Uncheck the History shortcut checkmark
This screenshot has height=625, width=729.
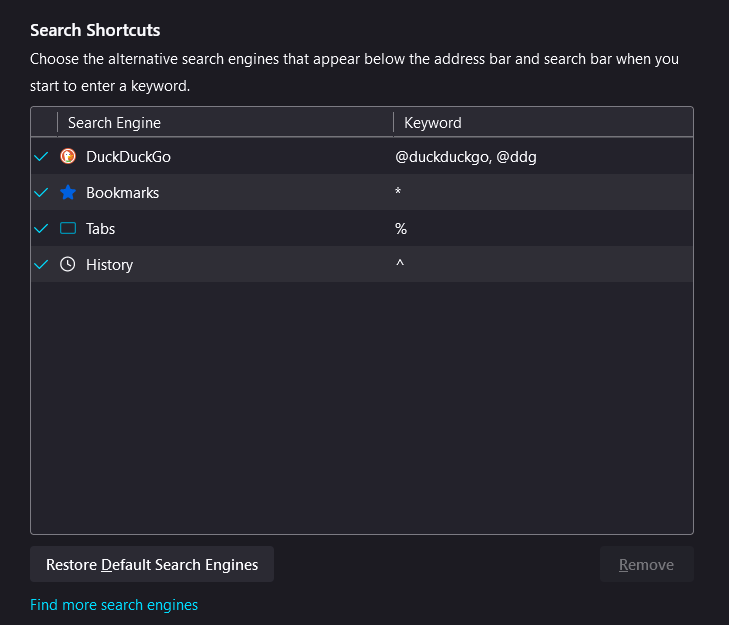click(x=41, y=264)
